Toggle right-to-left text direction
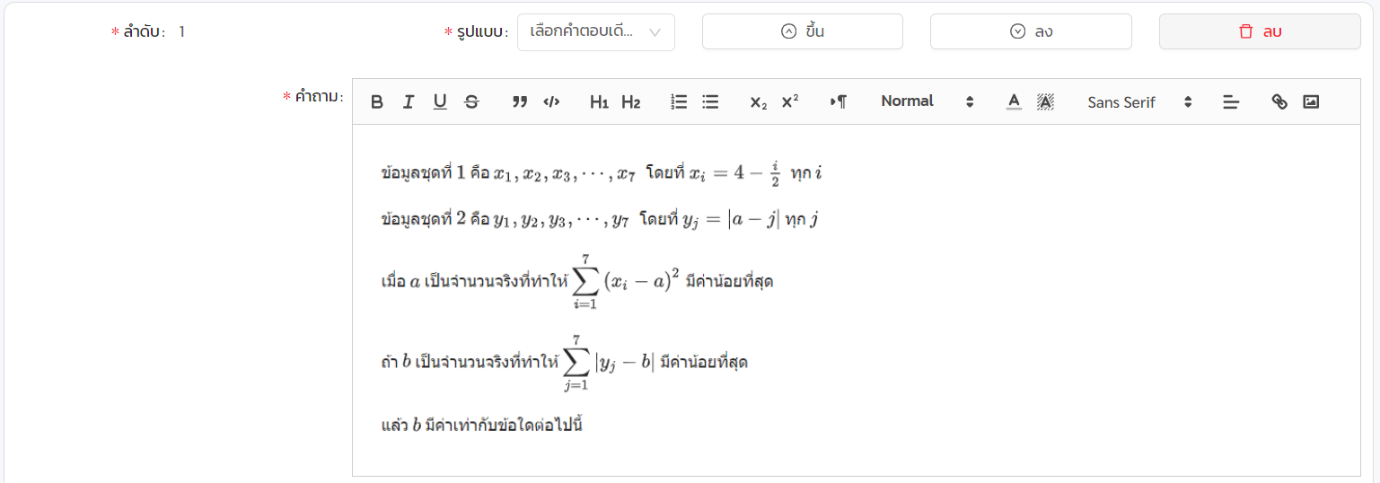 (838, 101)
